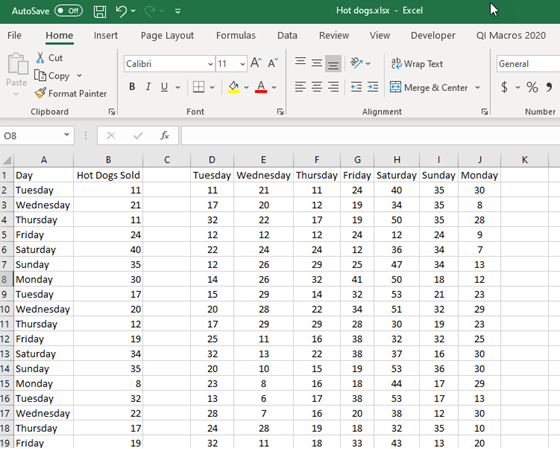Viewport: 560px width, 449px height.
Task: Open Clipboard group dialog launcher
Action: (x=112, y=112)
